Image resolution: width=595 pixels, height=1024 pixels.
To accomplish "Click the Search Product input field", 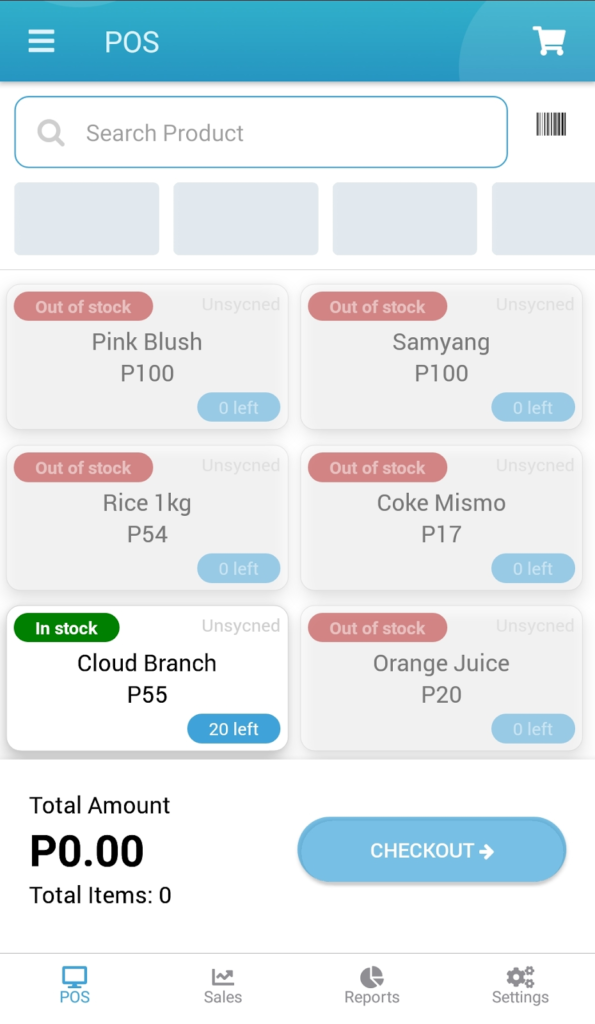I will tap(260, 132).
